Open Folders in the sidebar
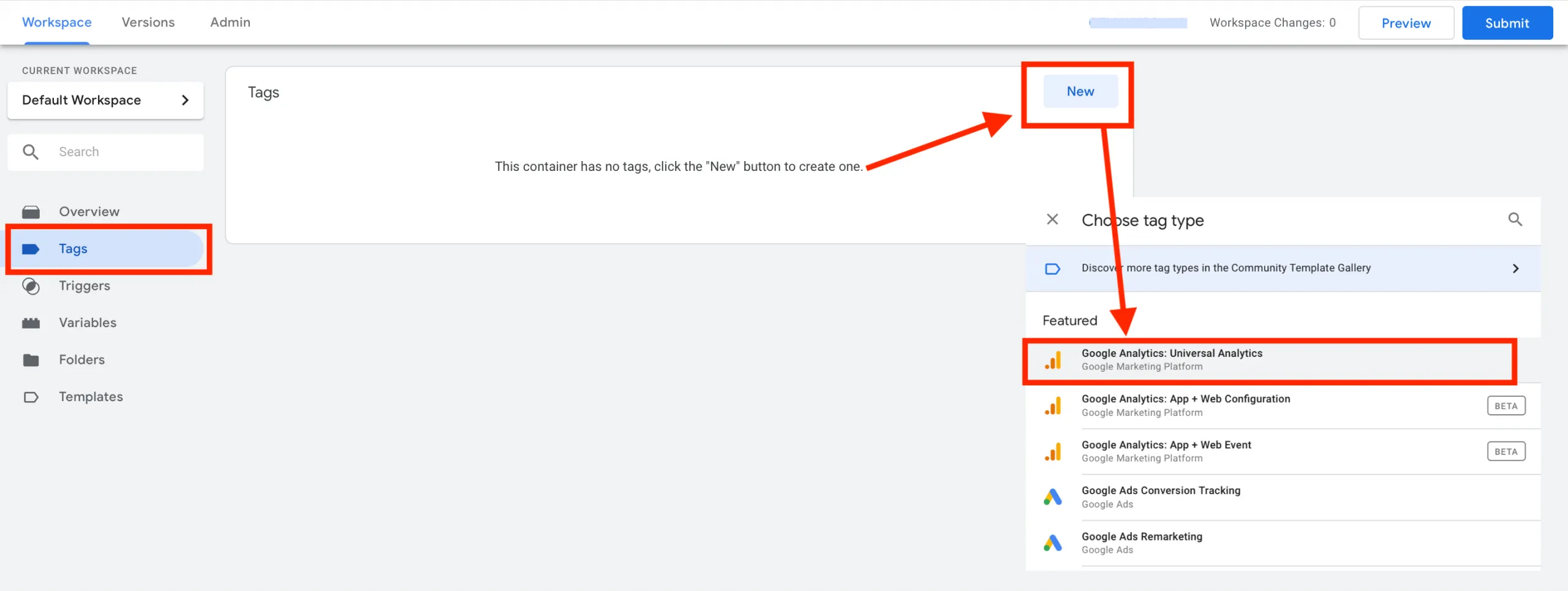The height and width of the screenshot is (591, 1568). click(82, 360)
